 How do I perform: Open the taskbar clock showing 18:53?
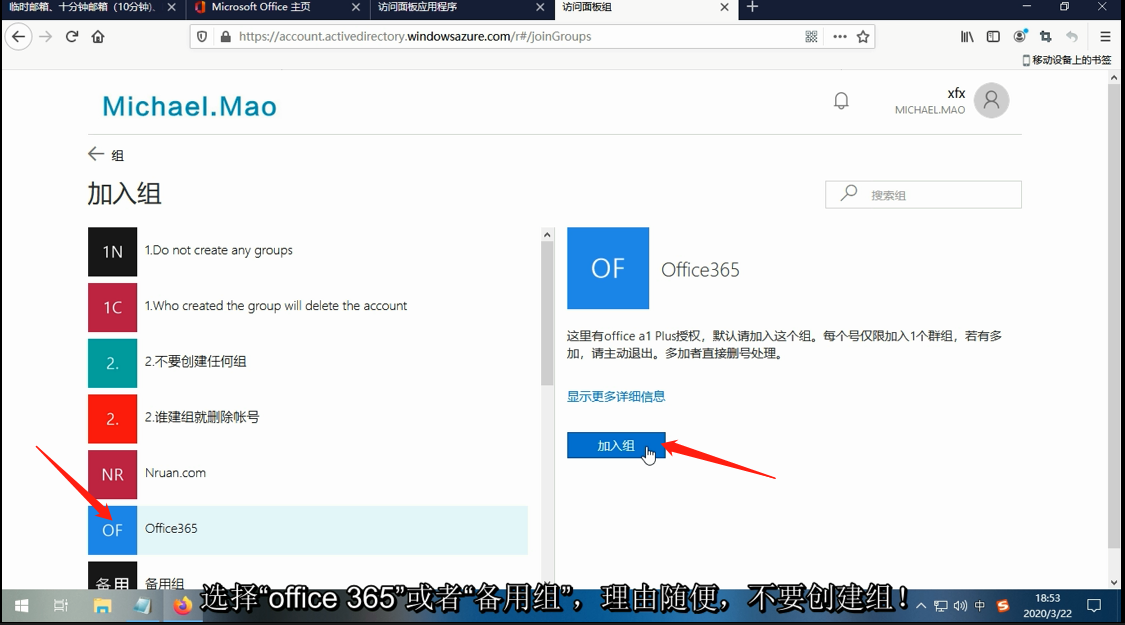1048,606
